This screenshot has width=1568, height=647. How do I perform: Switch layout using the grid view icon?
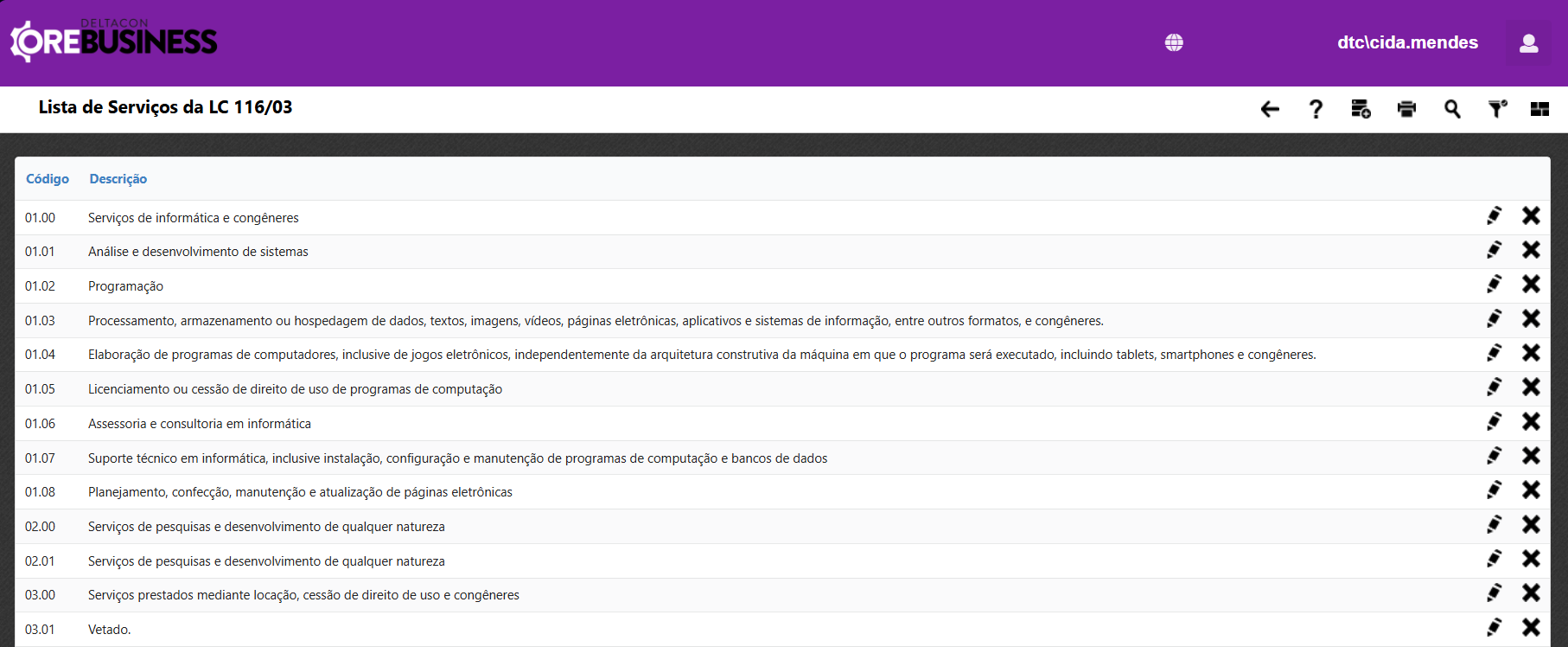(x=1539, y=109)
